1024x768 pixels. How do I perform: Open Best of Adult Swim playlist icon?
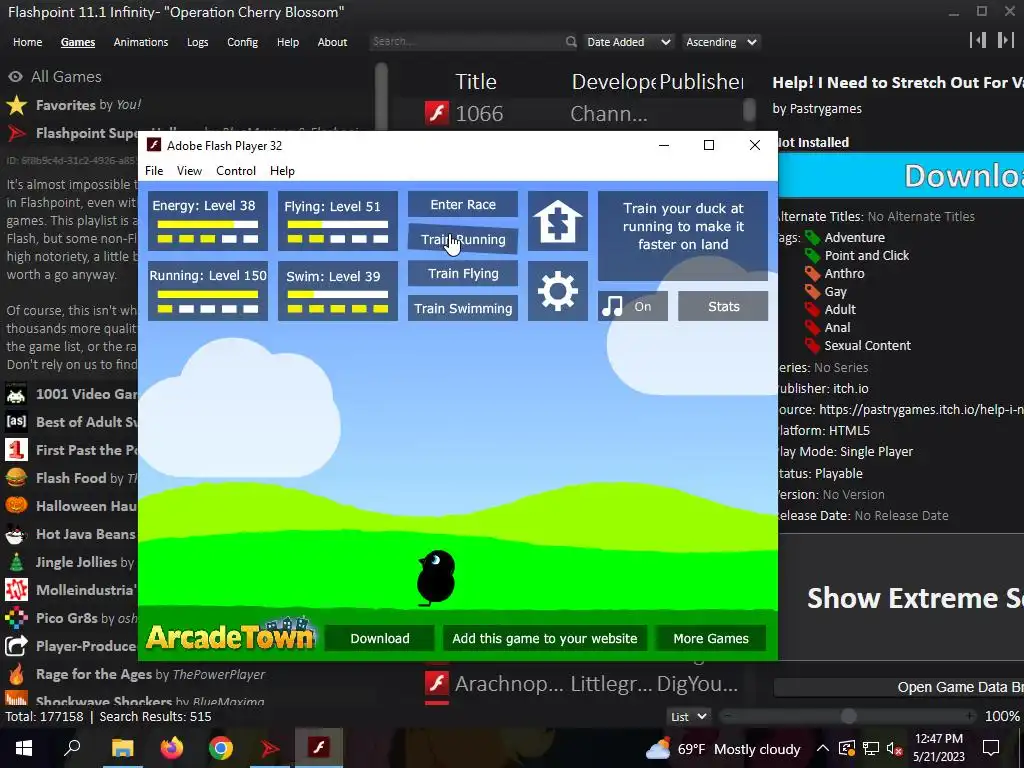pyautogui.click(x=16, y=422)
